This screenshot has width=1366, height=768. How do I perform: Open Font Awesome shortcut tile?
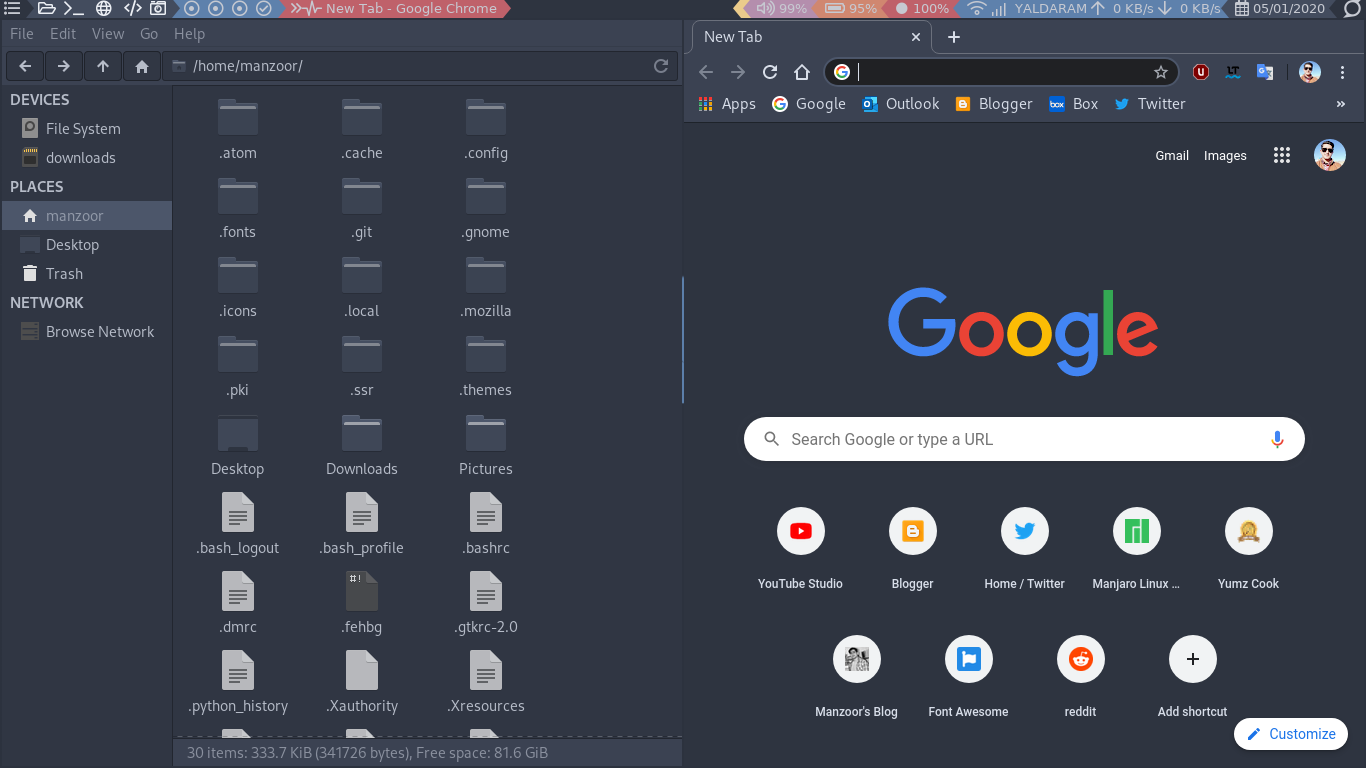tap(968, 675)
